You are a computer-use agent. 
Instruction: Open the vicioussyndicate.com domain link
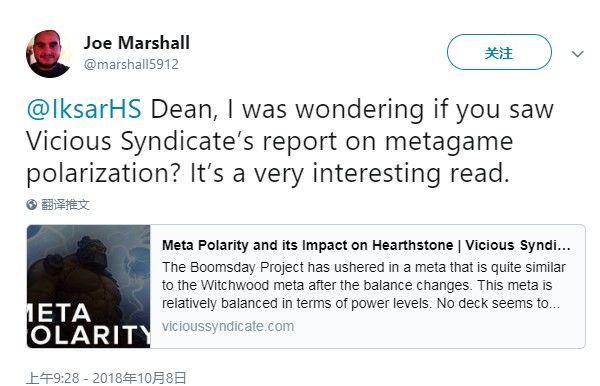click(x=228, y=326)
